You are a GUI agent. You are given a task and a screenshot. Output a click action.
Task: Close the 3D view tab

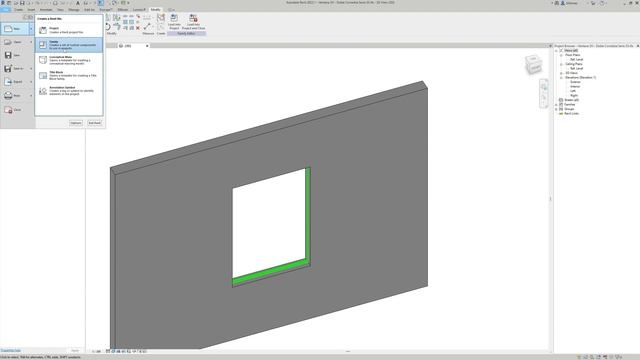tap(147, 46)
